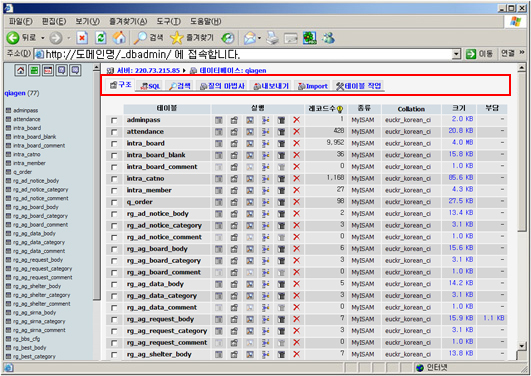Switch to the 질의 마법사 tab
This screenshot has width=531, height=376.
[222, 86]
